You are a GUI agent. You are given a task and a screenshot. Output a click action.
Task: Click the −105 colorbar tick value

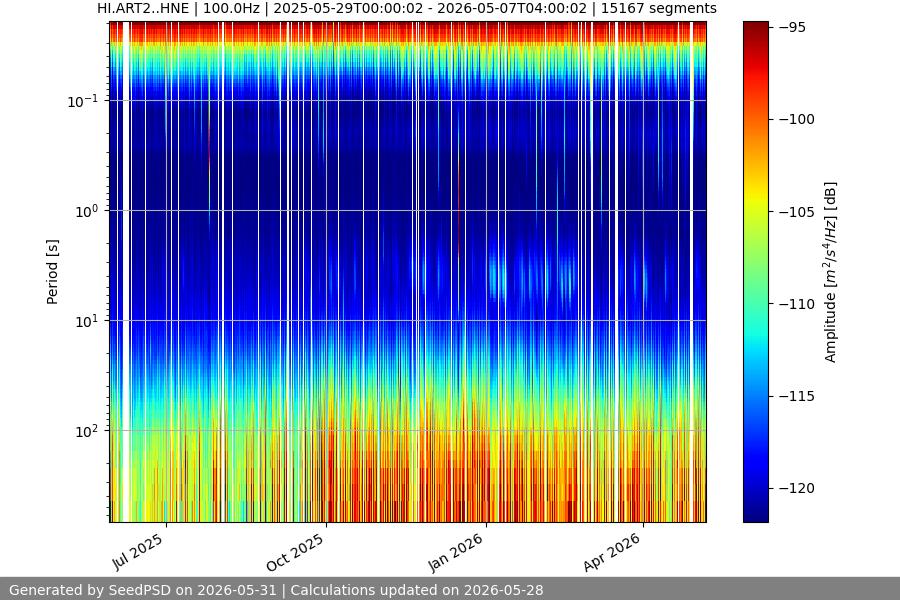pos(797,212)
